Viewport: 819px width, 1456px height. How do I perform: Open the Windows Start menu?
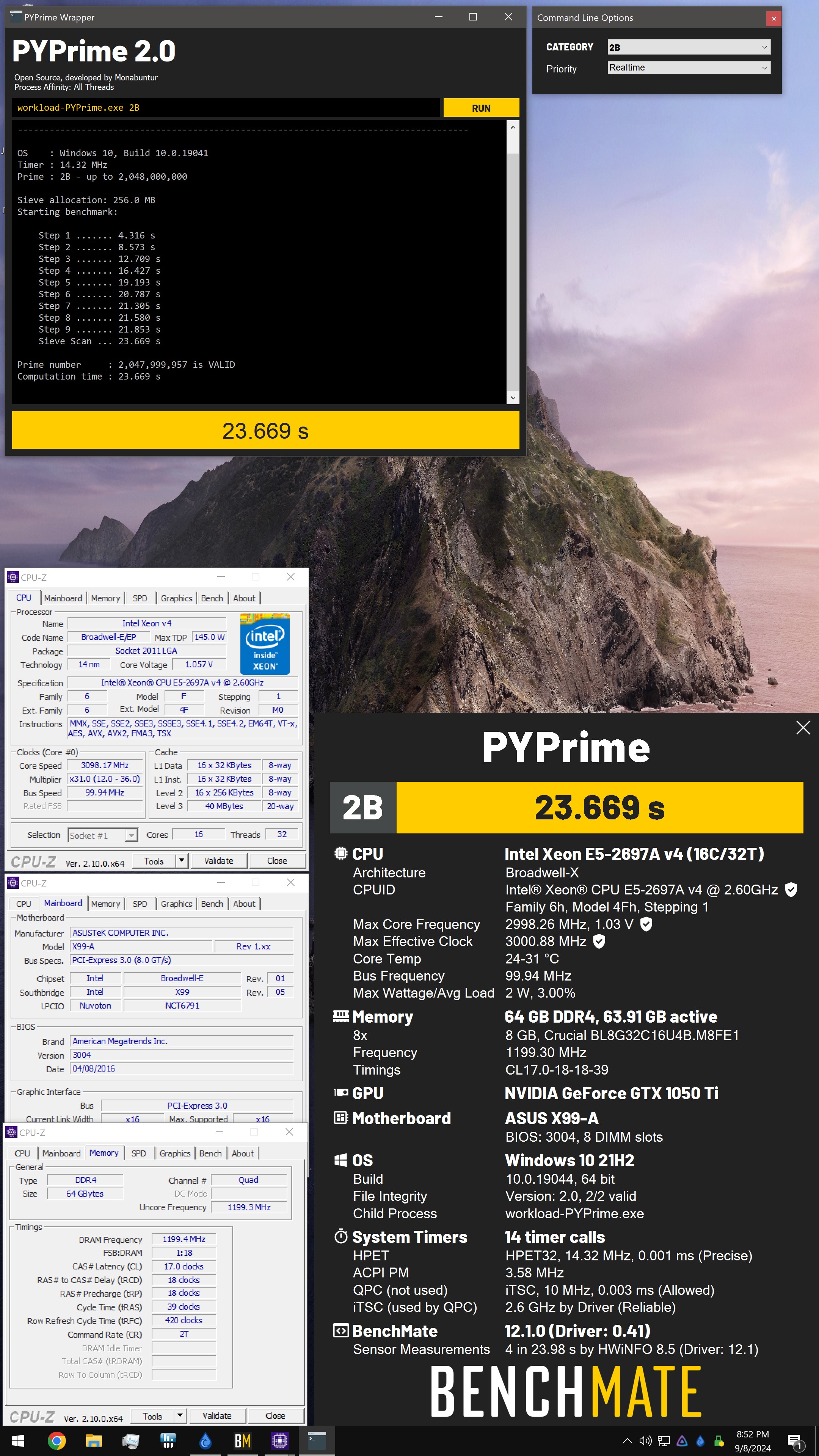coord(17,1441)
